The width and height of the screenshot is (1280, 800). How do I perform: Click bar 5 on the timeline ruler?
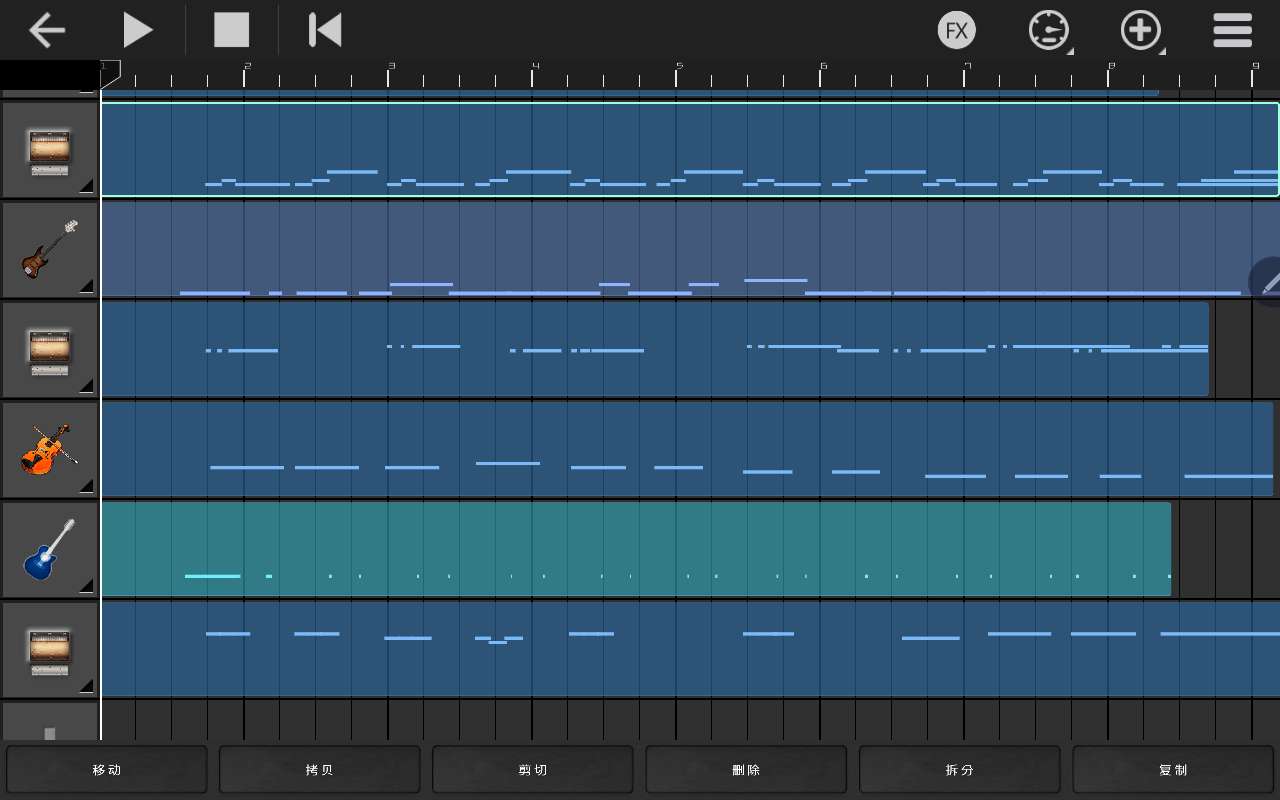click(x=679, y=73)
